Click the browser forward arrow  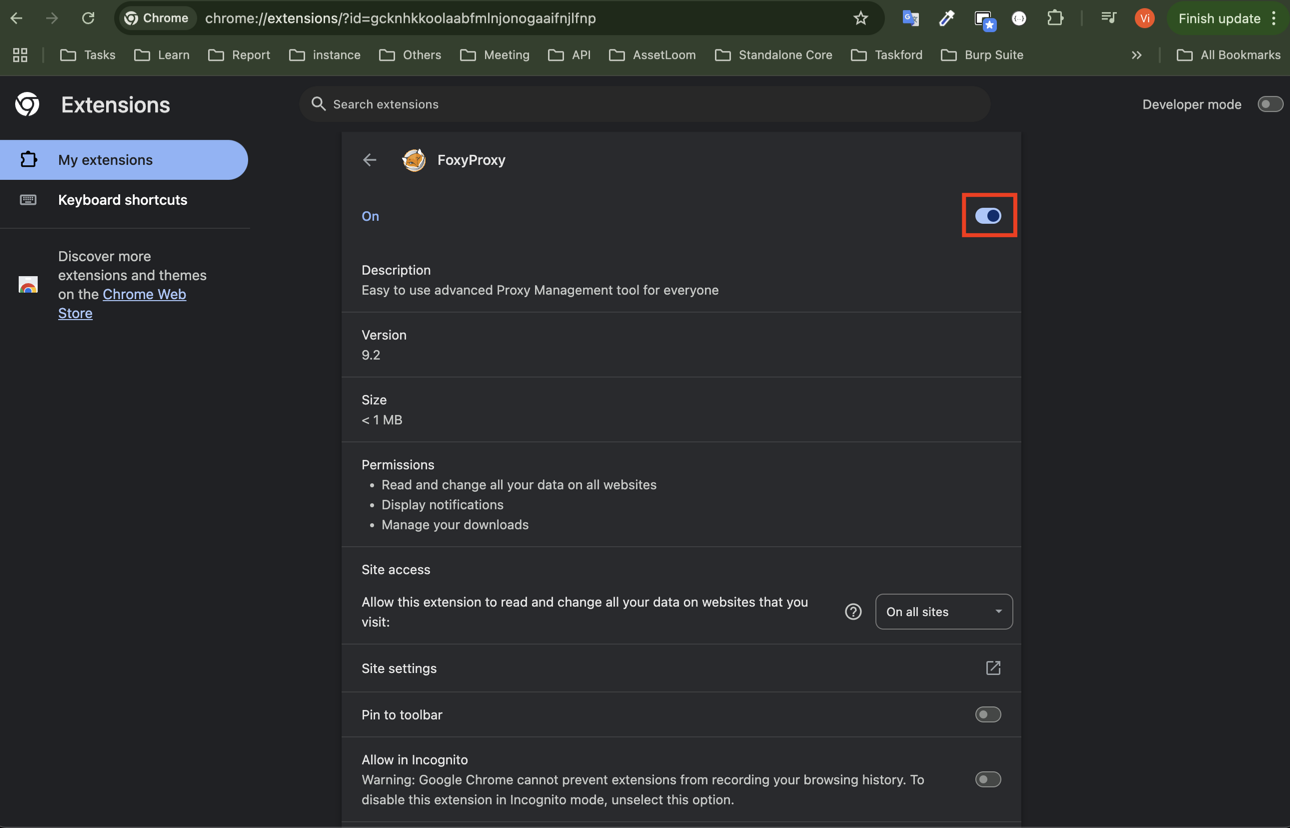coord(52,18)
